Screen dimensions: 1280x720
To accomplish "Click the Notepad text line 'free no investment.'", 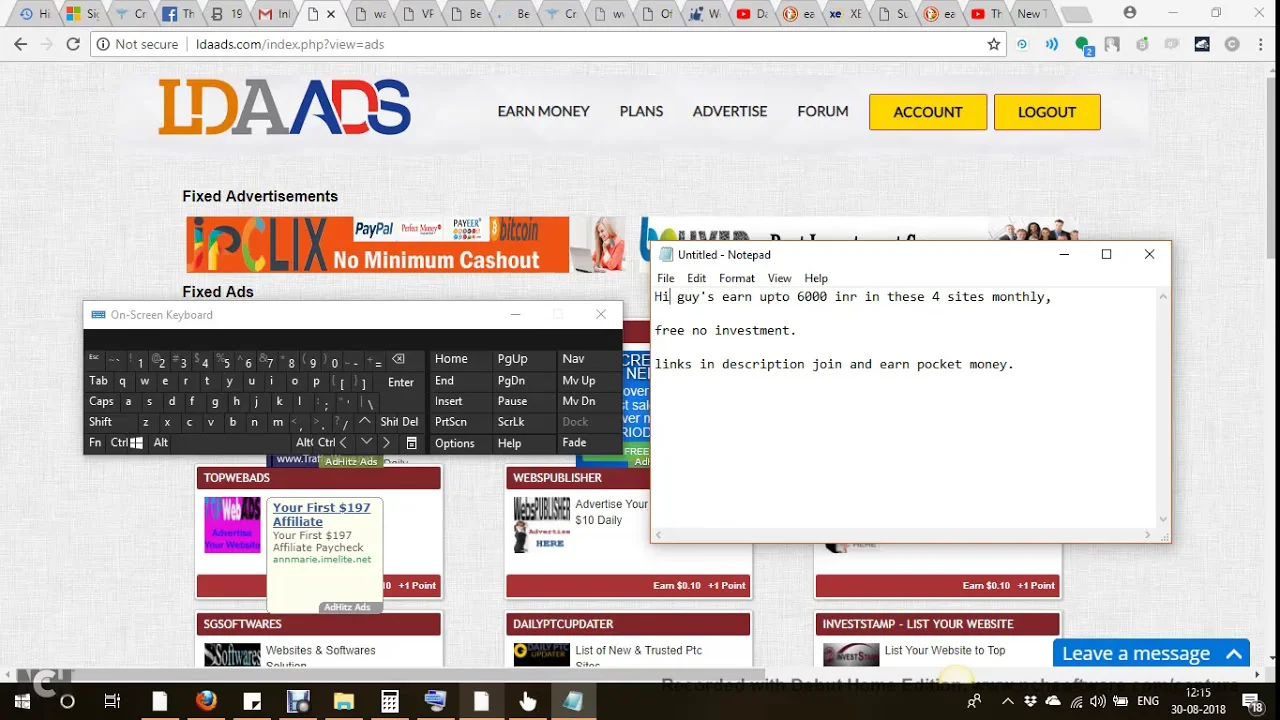I will (725, 330).
